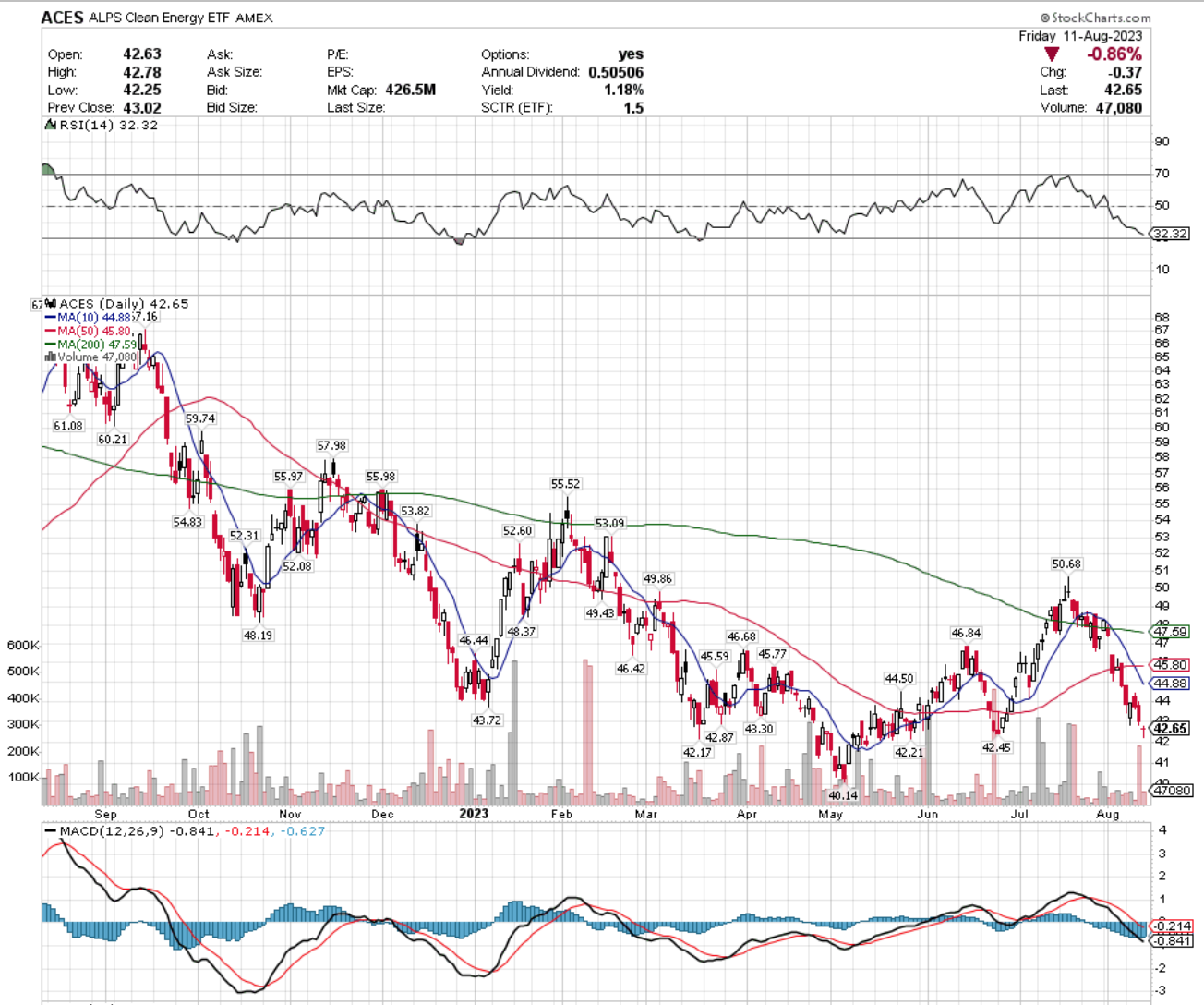
Task: Click the SCTR (ETF) value 1.5
Action: 633,107
